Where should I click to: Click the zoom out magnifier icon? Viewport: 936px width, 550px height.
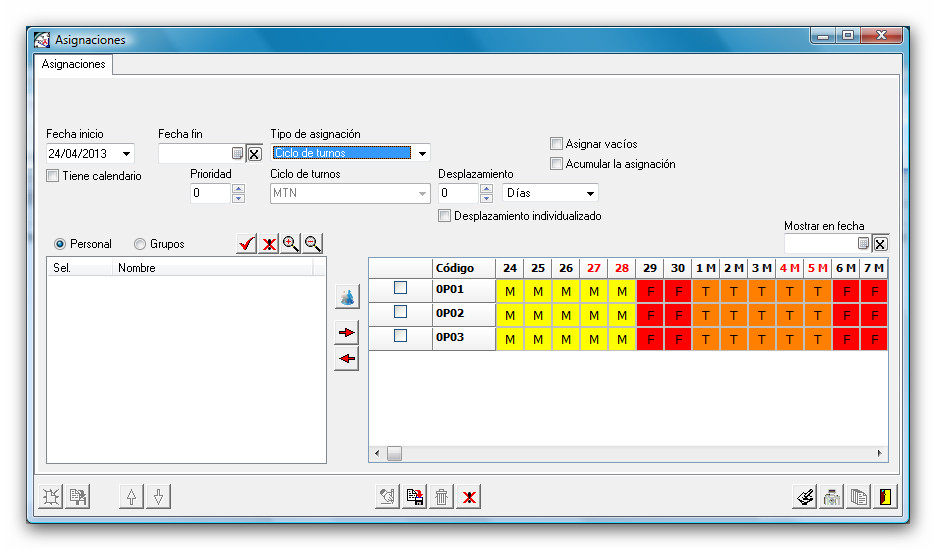tap(313, 244)
